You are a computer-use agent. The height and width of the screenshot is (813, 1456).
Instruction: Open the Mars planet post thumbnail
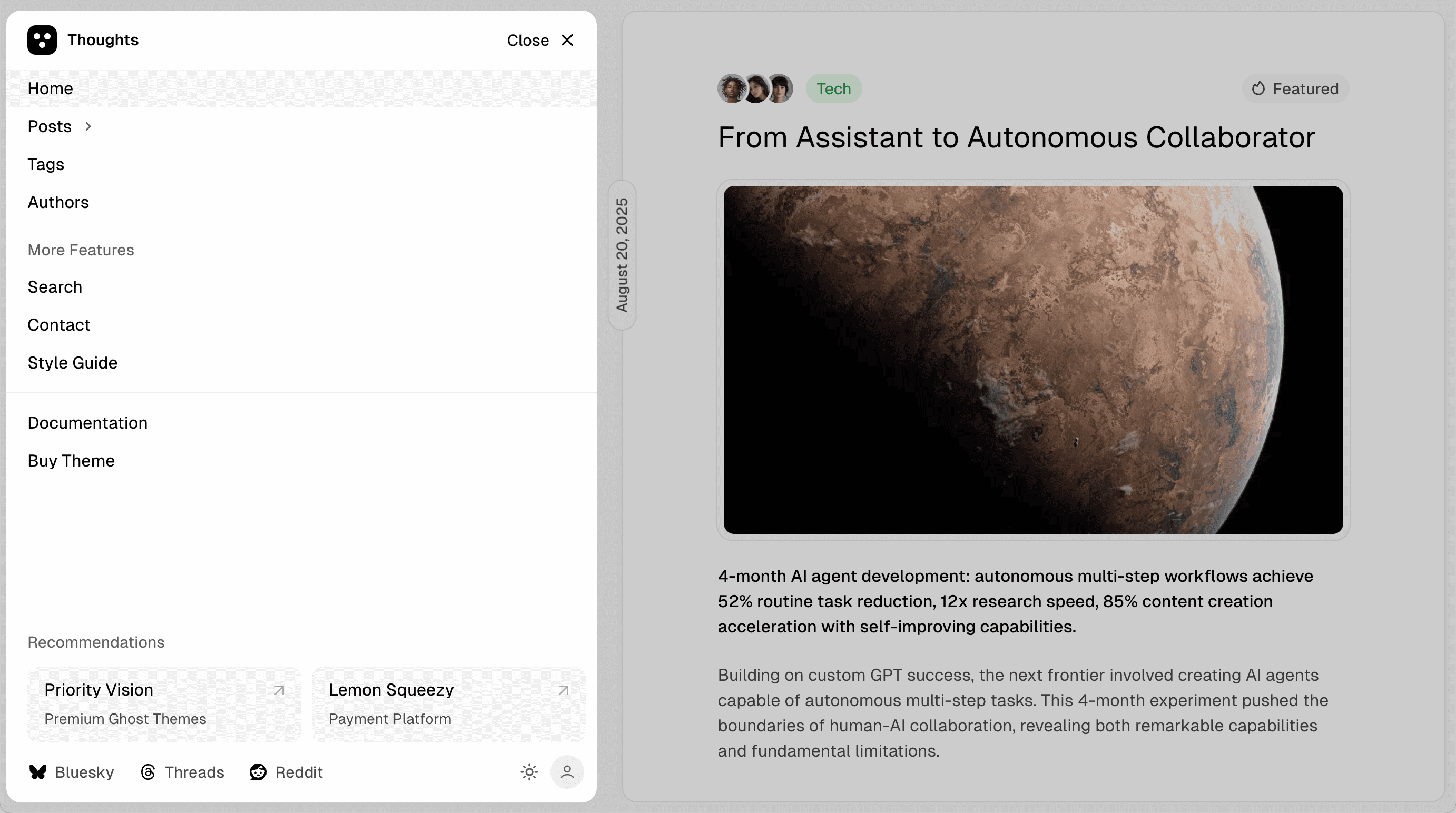(1032, 359)
